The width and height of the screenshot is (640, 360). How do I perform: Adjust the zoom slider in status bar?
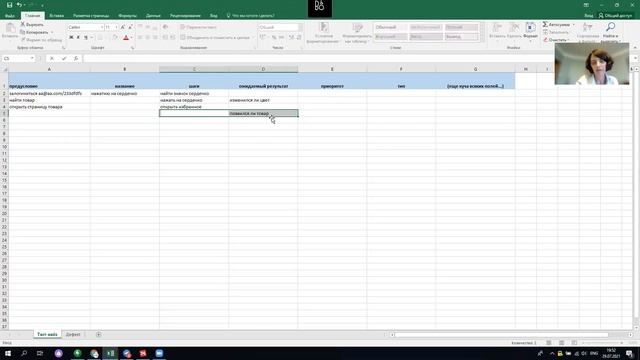tap(602, 343)
